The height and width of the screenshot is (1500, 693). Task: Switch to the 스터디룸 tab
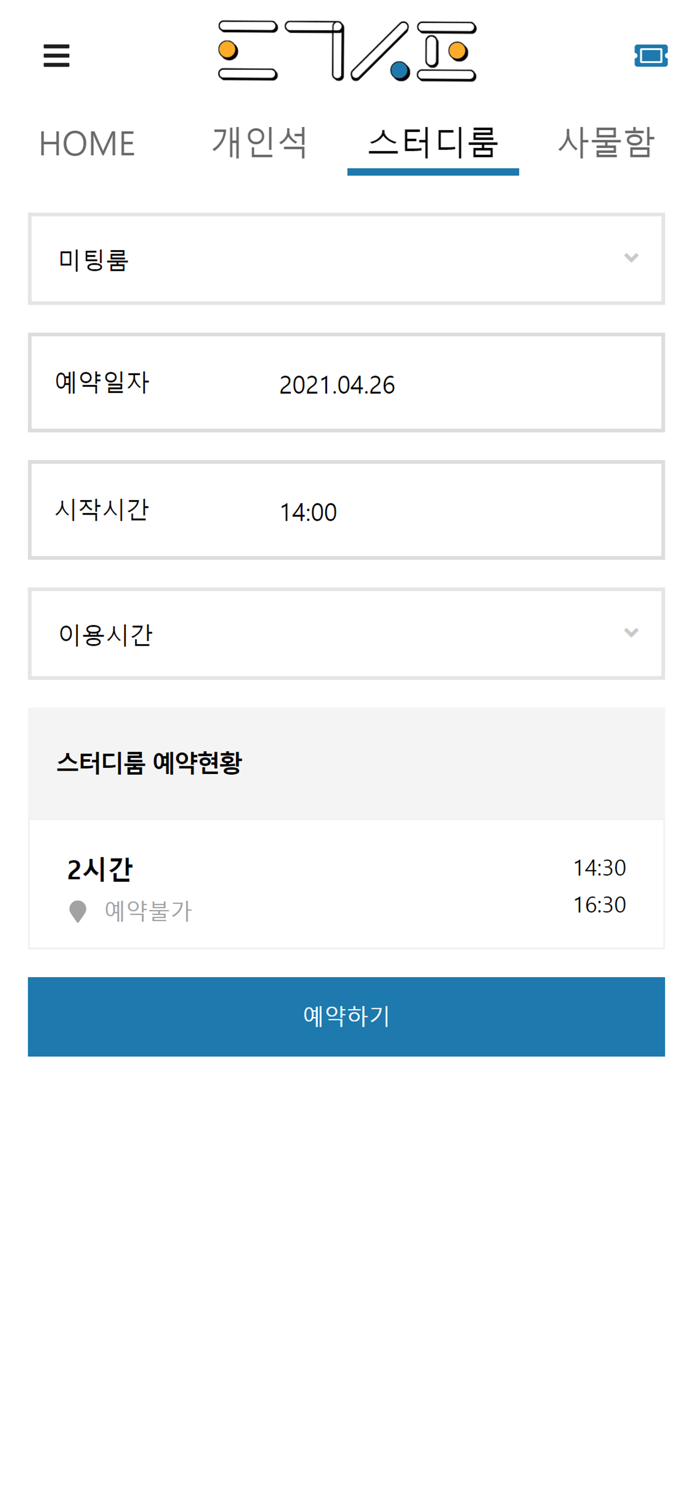tap(433, 141)
